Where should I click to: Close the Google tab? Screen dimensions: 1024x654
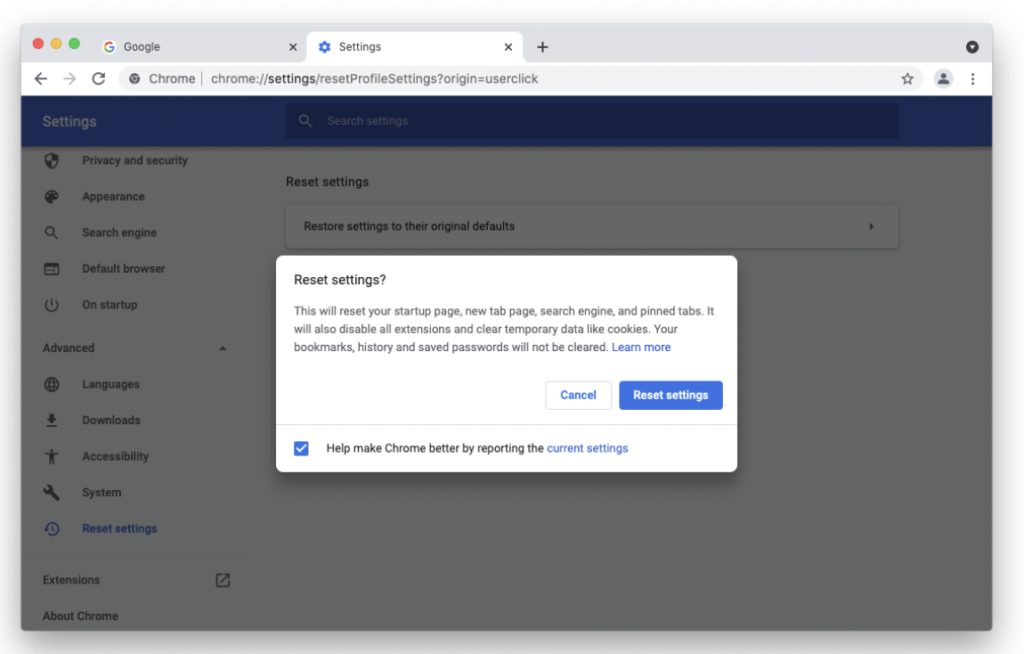(293, 47)
